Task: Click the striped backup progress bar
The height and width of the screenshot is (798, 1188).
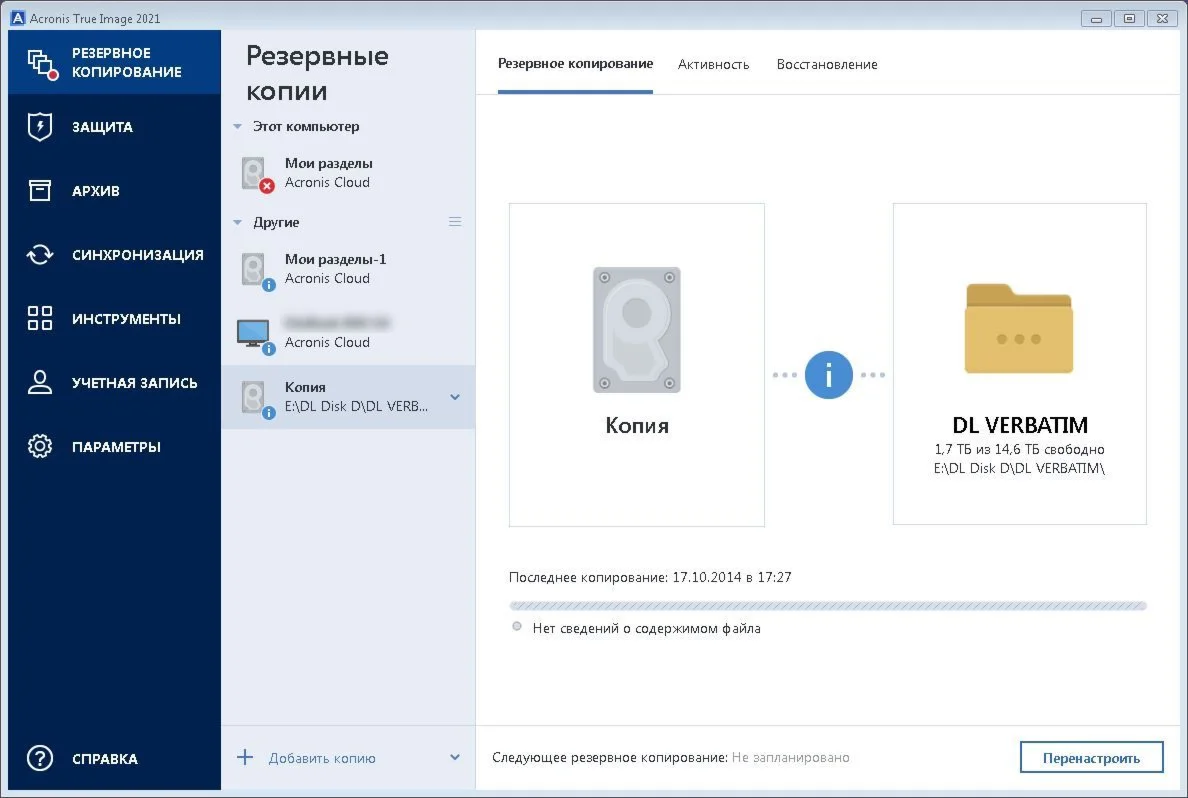Action: point(827,606)
